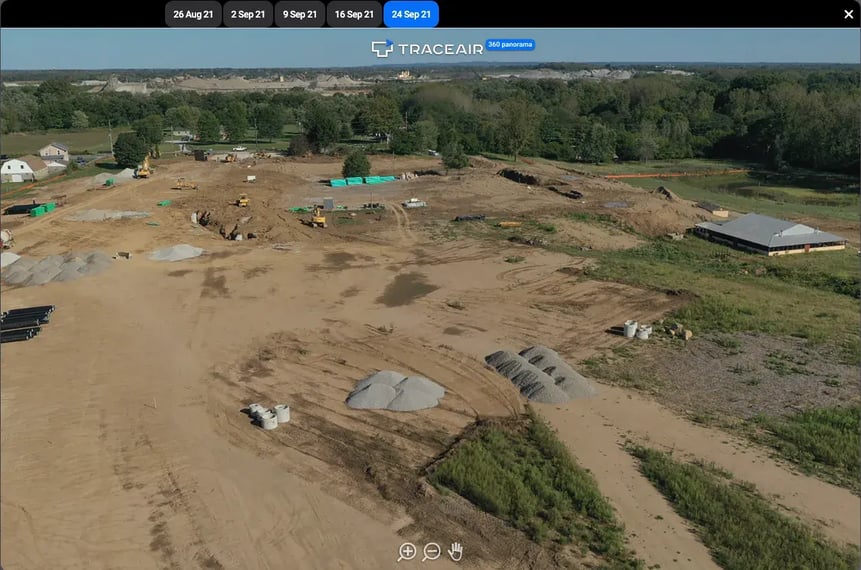The width and height of the screenshot is (861, 570).
Task: Switch to the 2 Sep 21 date tab
Action: point(248,14)
